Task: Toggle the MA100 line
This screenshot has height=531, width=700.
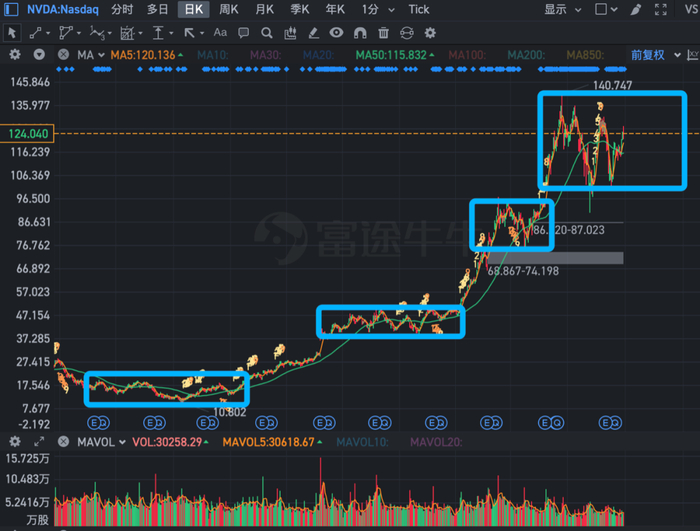Action: click(x=467, y=55)
